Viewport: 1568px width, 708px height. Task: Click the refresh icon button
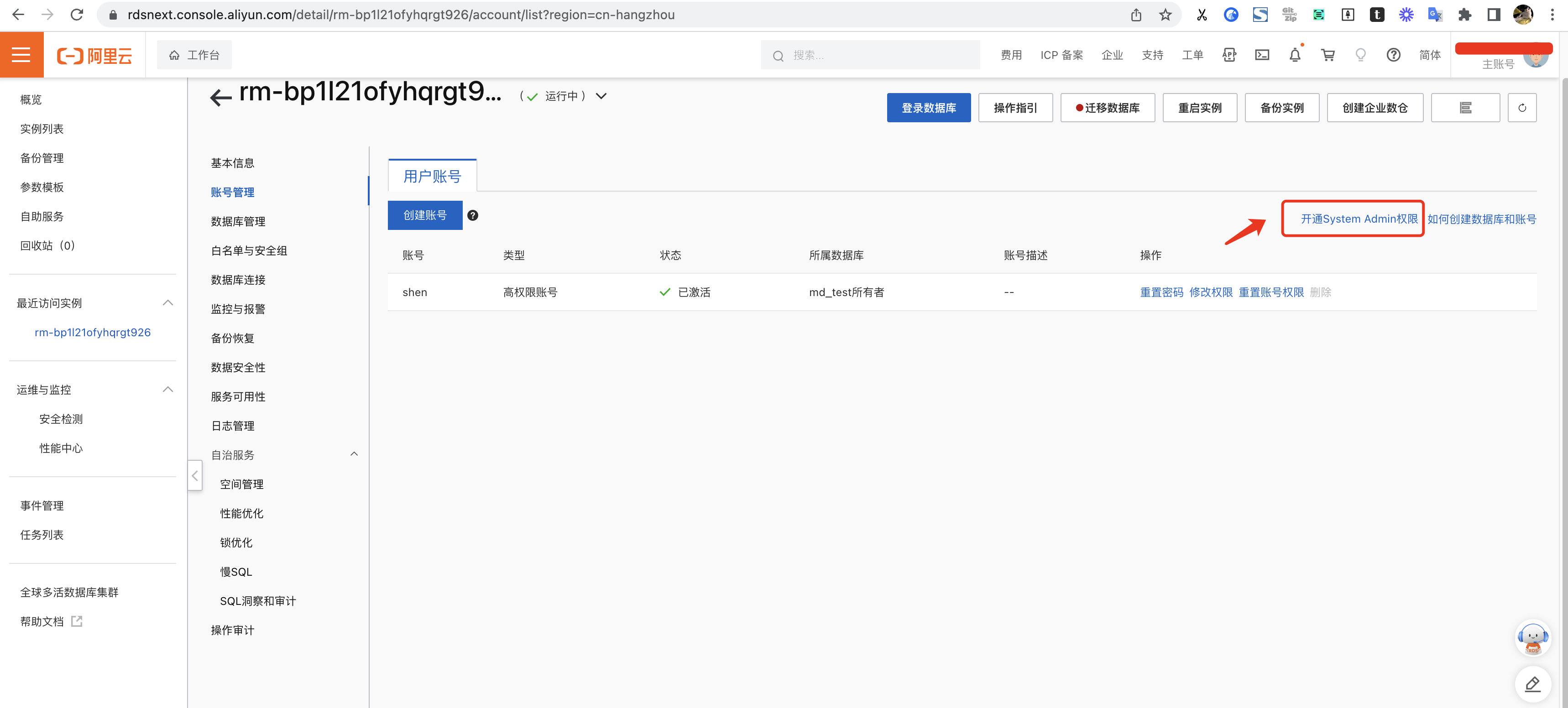click(x=1522, y=108)
